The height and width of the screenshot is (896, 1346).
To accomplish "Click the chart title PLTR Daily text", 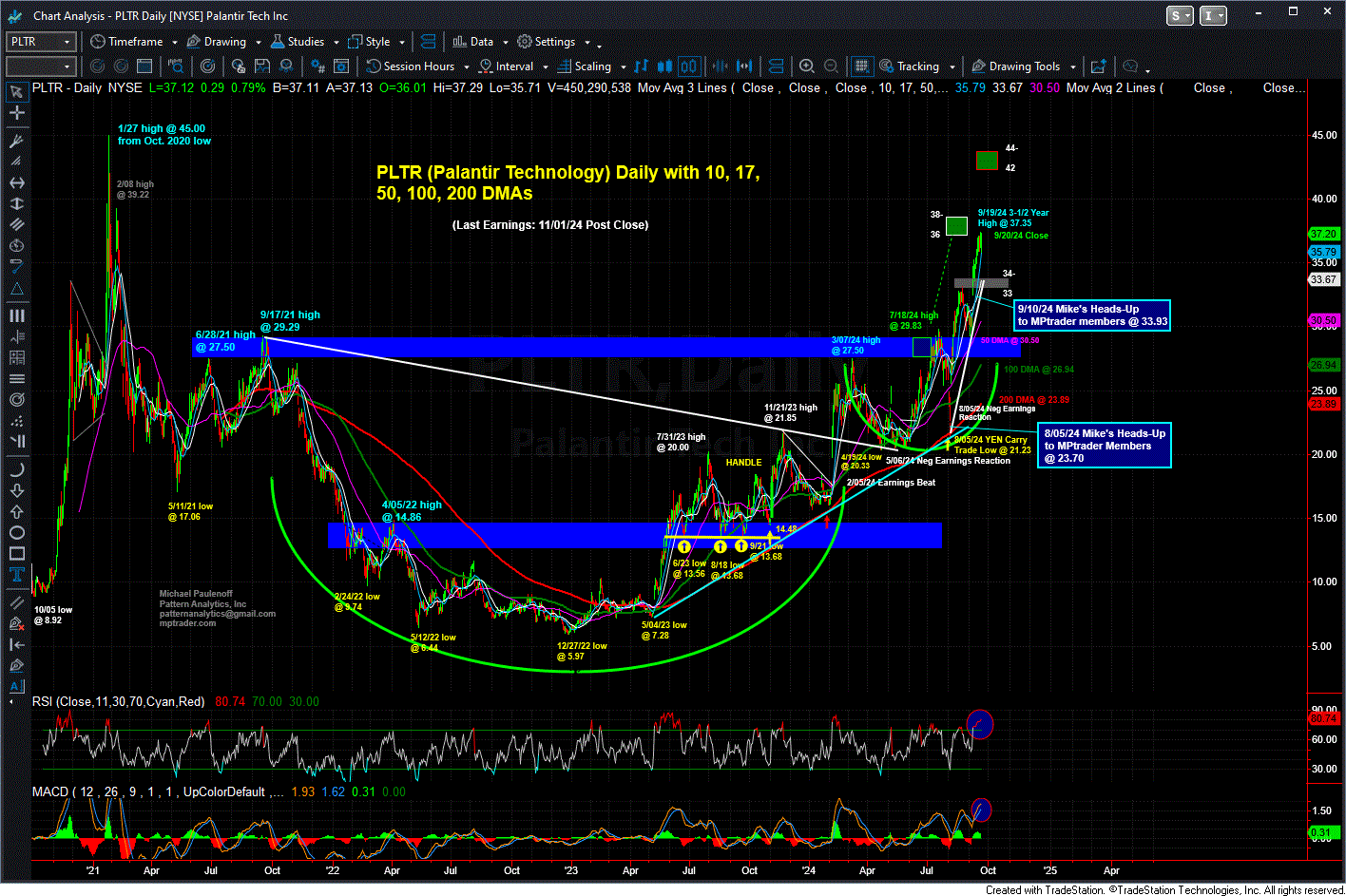I will 567,182.
